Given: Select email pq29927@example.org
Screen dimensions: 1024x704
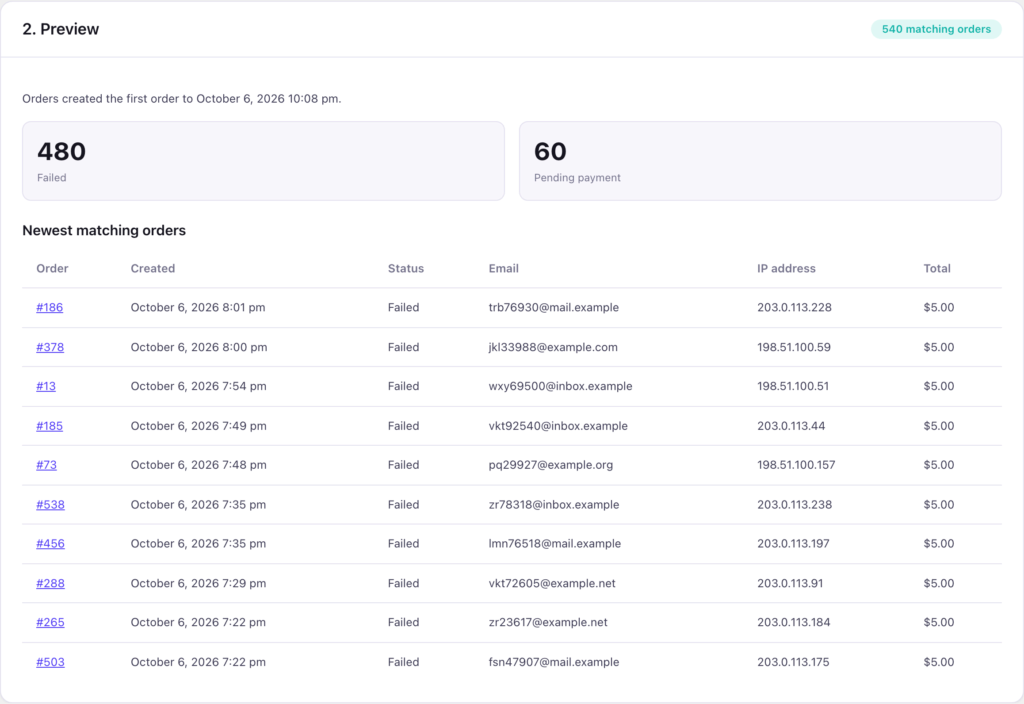Looking at the screenshot, I should click(x=551, y=465).
